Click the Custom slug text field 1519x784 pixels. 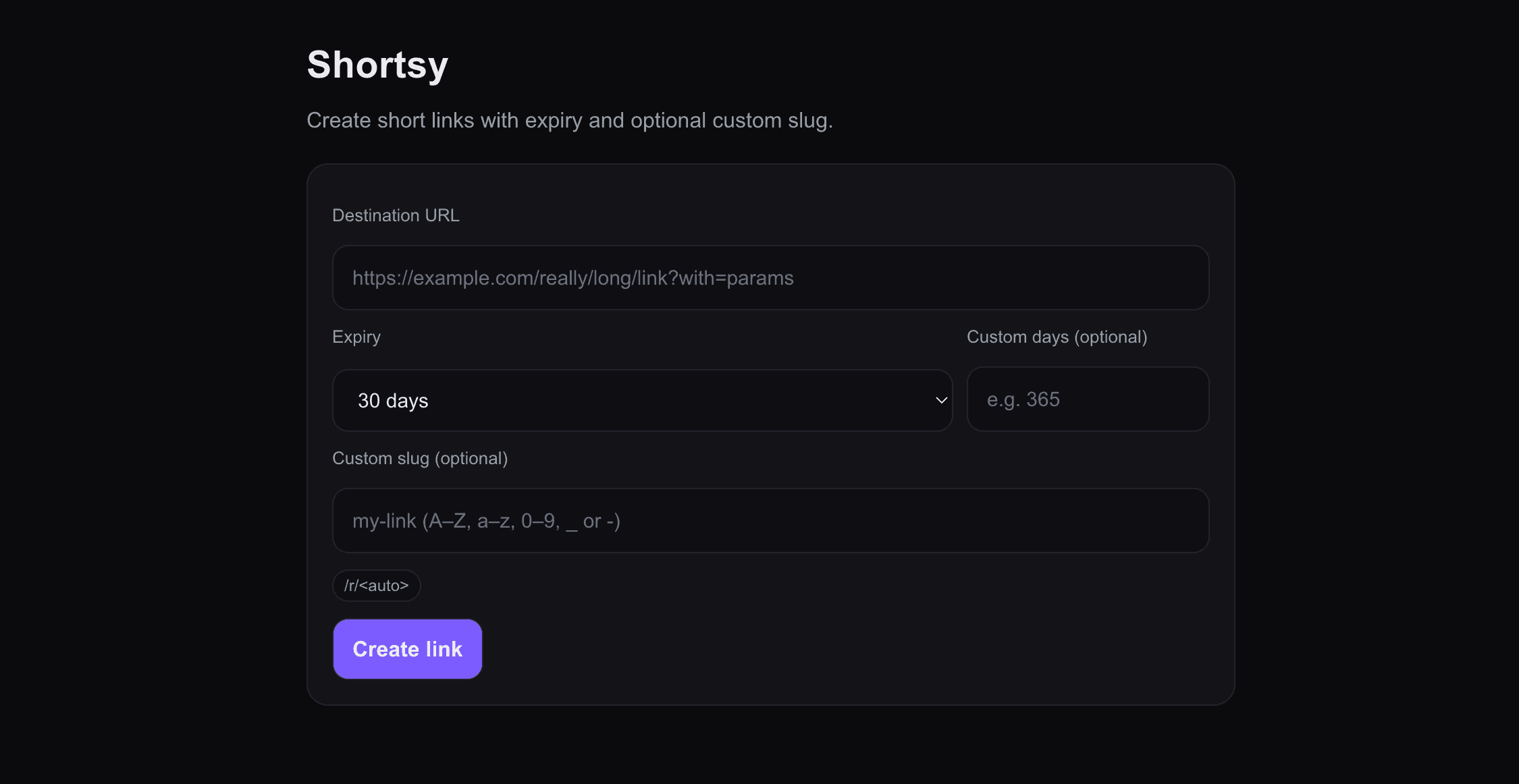pyautogui.click(x=770, y=521)
